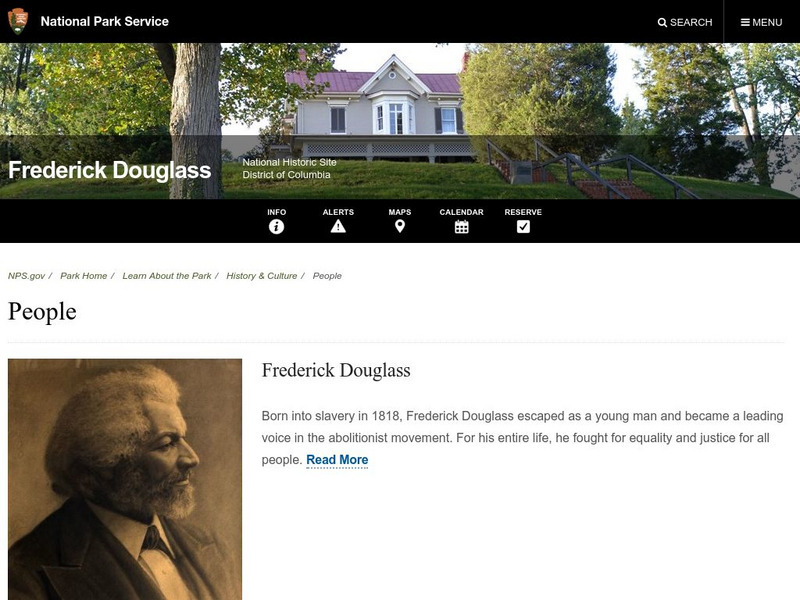
Task: Follow the Read More link
Action: pos(337,460)
